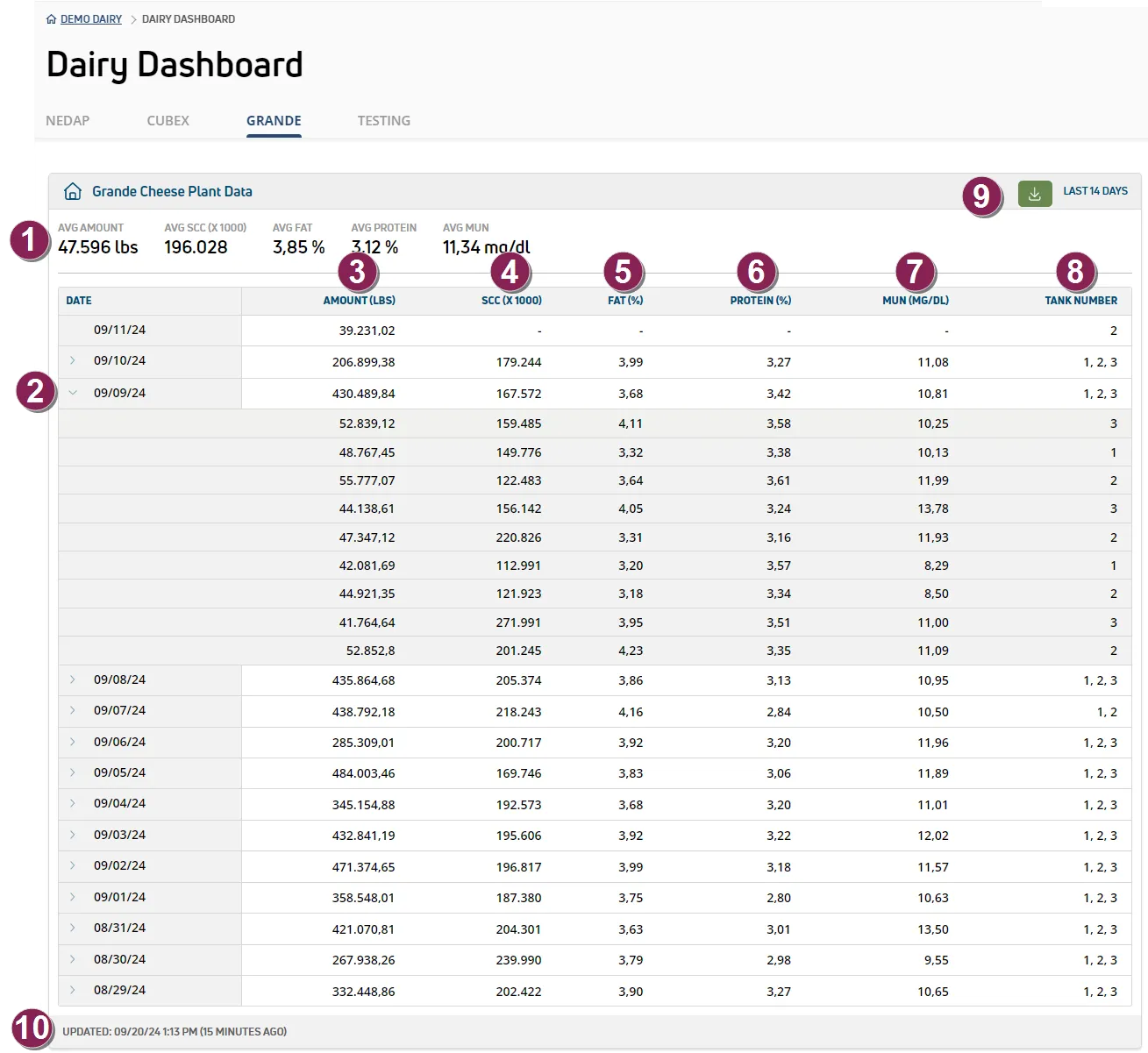The image size is (1148, 1053).
Task: Select the GRANDE tab
Action: (x=274, y=121)
